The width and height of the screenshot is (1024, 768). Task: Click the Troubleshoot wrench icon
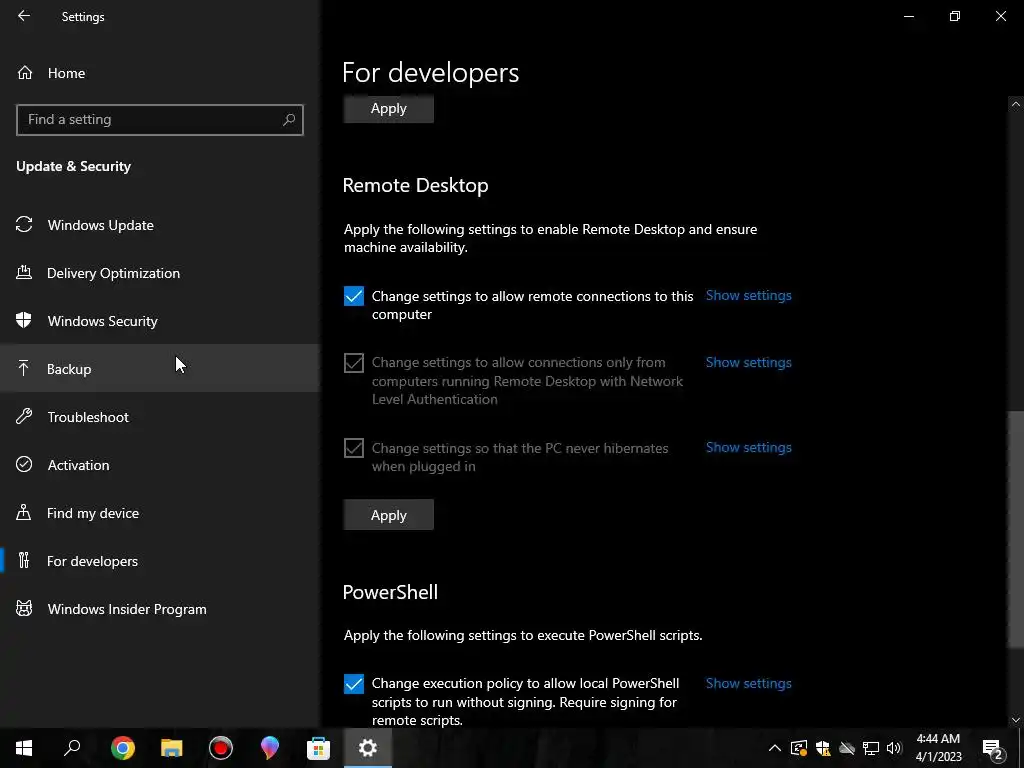pos(24,416)
